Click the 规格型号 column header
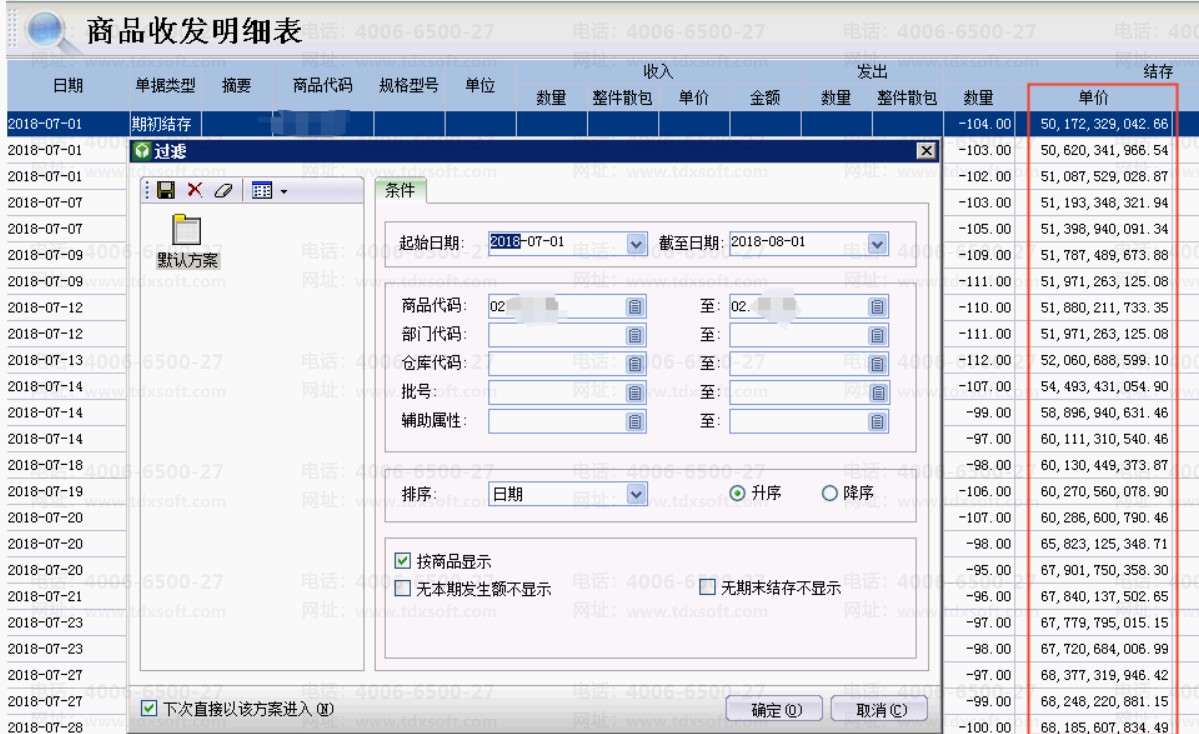 (409, 86)
